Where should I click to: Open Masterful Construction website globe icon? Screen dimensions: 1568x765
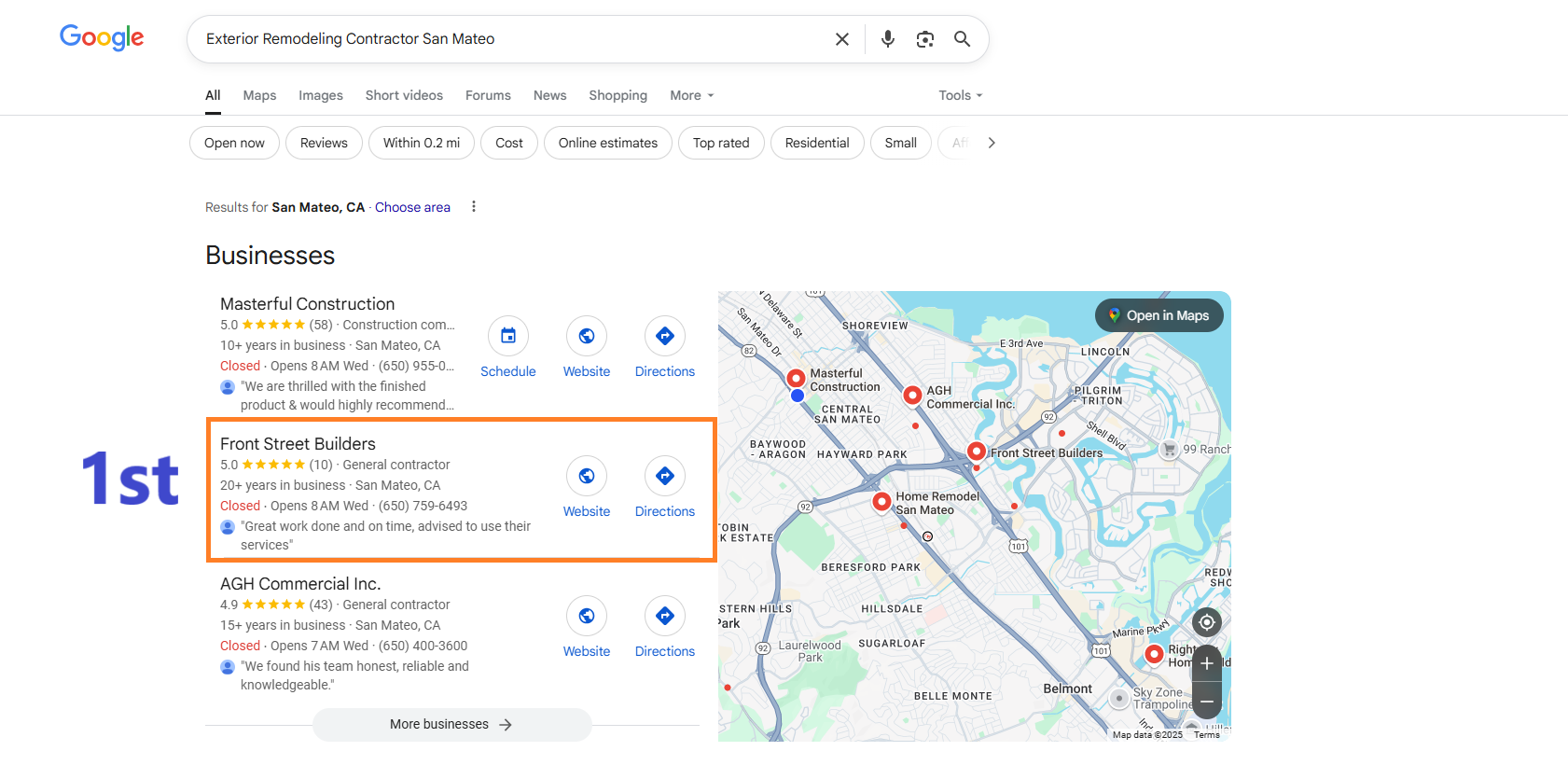pyautogui.click(x=587, y=336)
